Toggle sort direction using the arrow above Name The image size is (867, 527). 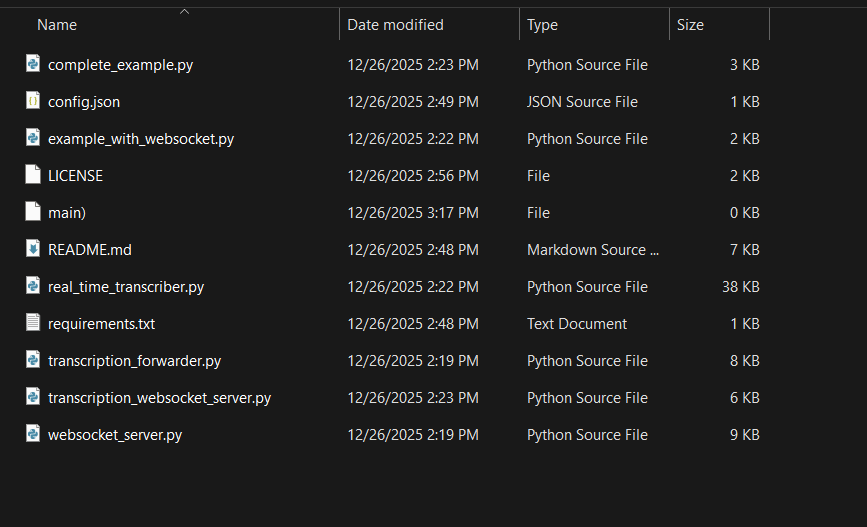click(x=185, y=12)
